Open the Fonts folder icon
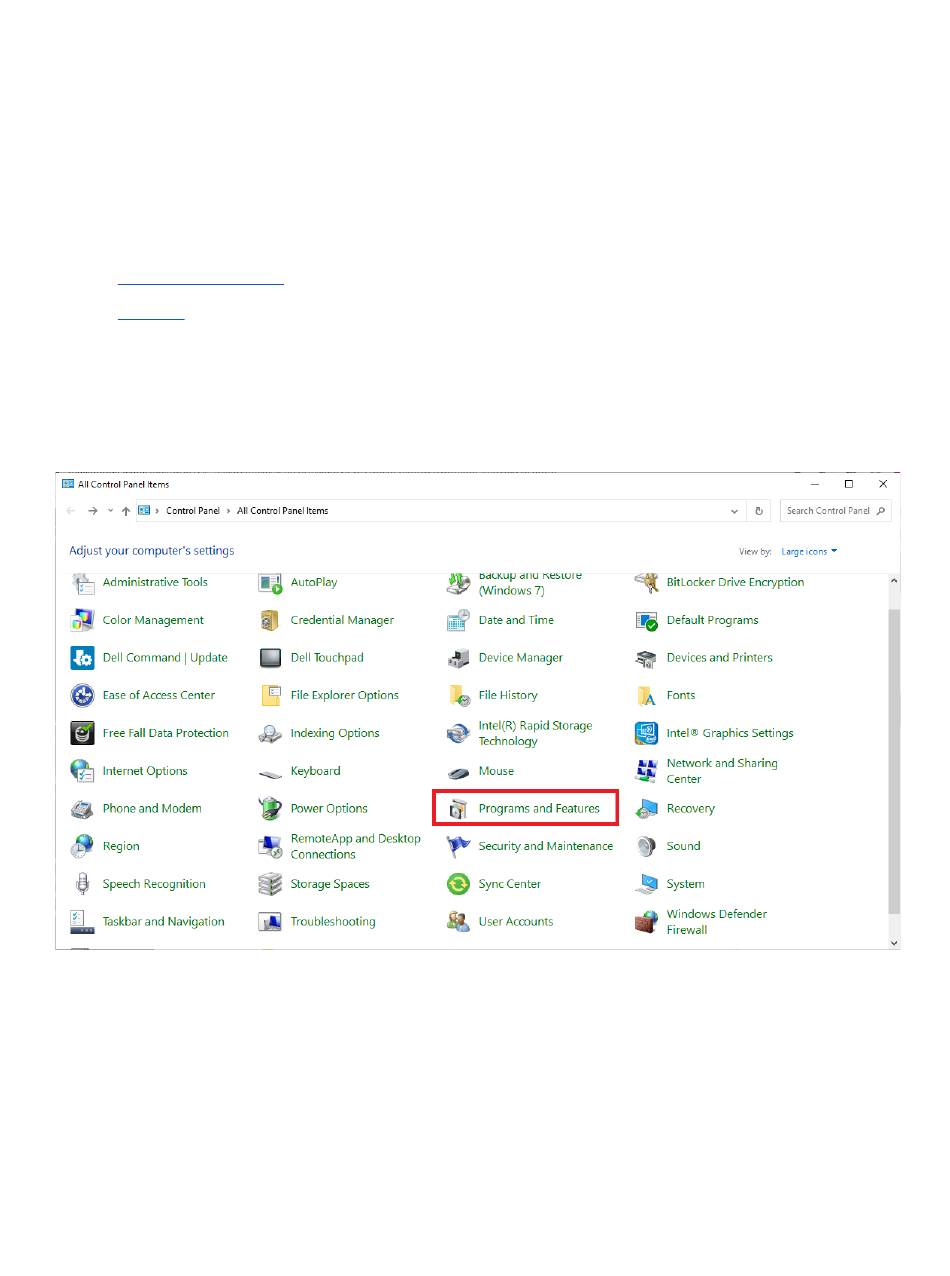Viewport: 950px width, 1276px height. click(647, 695)
